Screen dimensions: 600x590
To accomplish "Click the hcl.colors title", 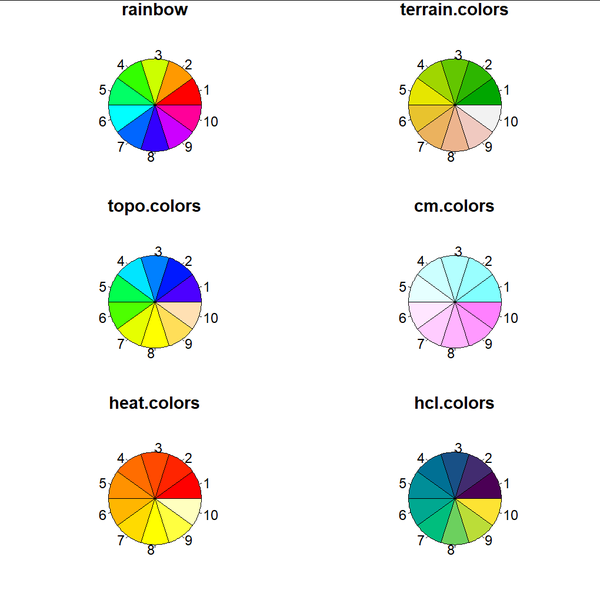I will pyautogui.click(x=454, y=403).
